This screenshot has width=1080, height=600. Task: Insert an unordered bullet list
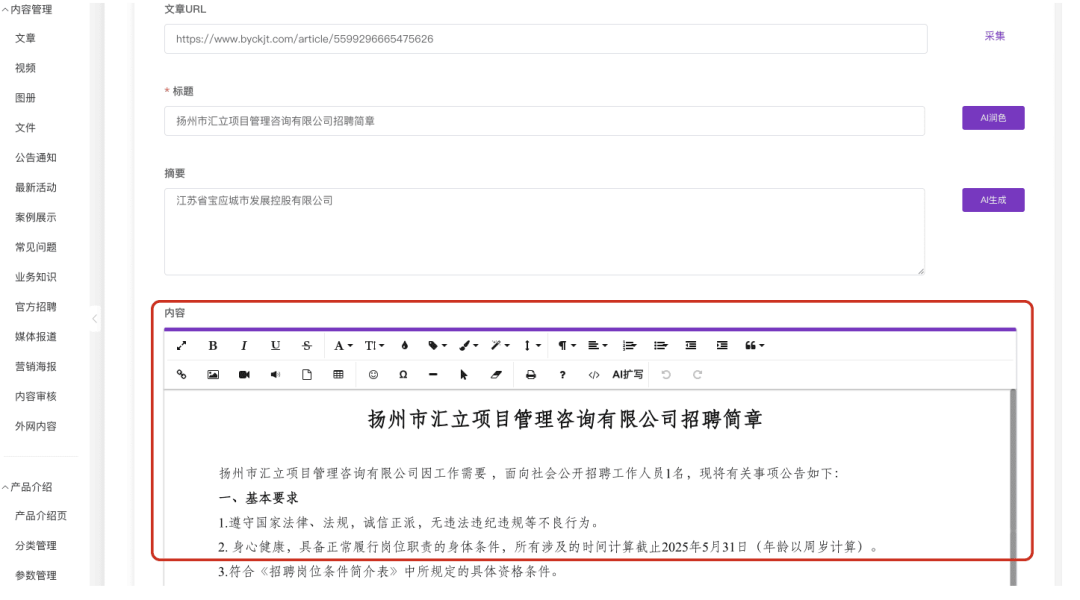[661, 346]
